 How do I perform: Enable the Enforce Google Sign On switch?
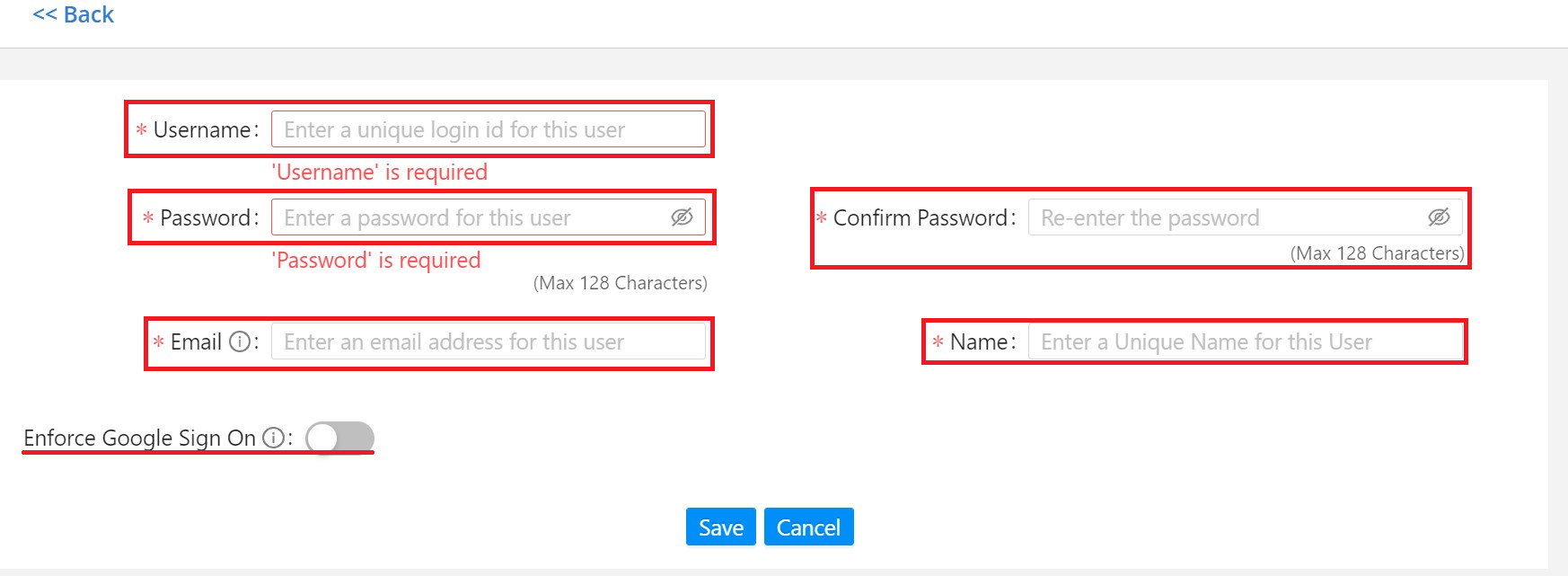tap(339, 438)
